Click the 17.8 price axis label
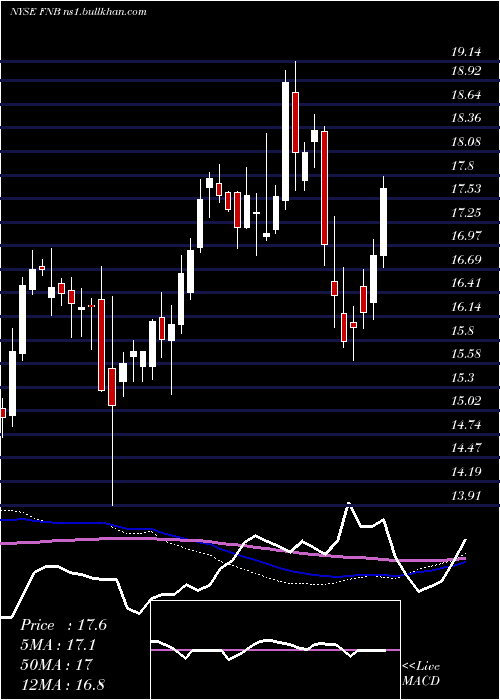 (462, 167)
